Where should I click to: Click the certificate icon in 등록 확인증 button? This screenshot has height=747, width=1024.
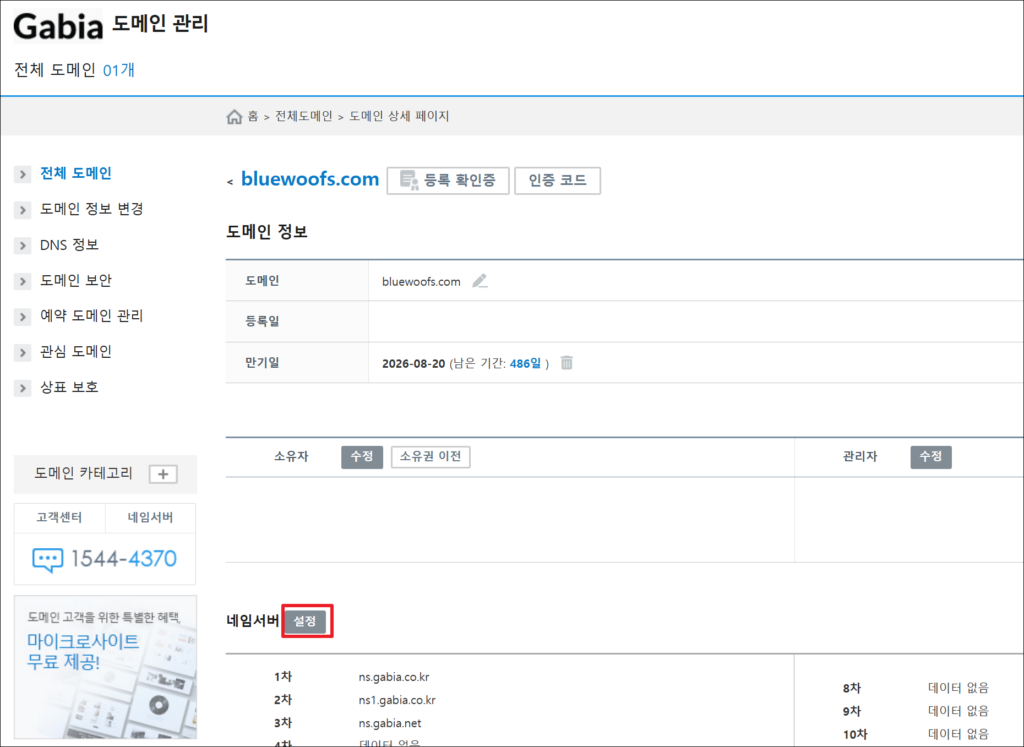point(409,180)
